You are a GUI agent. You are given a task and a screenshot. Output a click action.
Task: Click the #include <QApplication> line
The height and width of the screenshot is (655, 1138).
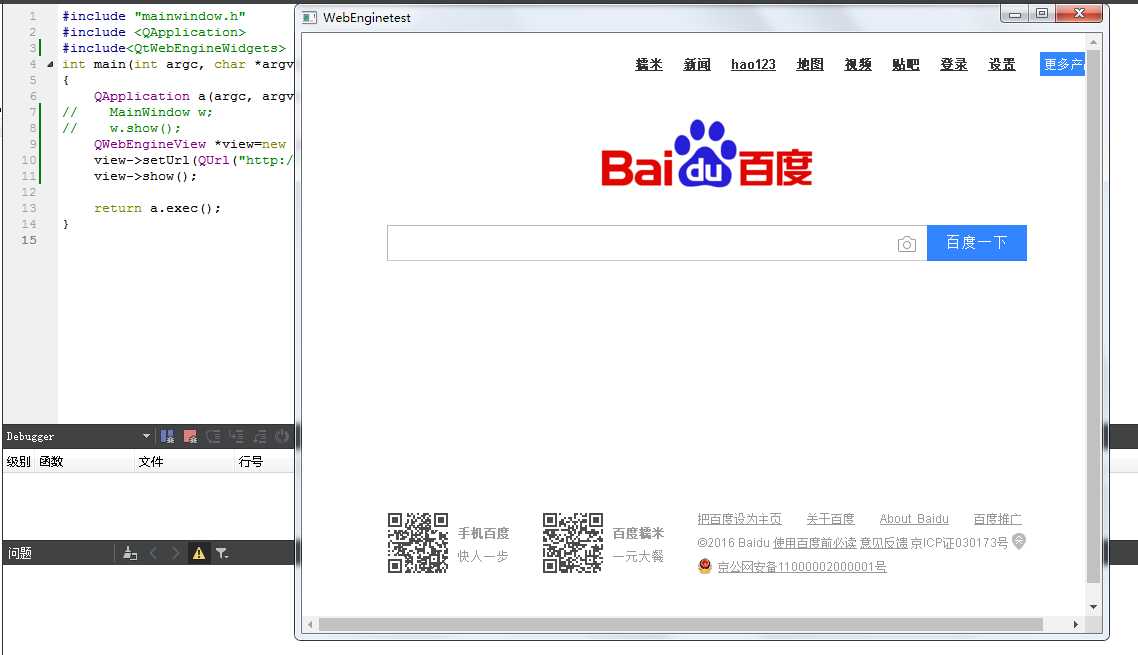point(154,33)
